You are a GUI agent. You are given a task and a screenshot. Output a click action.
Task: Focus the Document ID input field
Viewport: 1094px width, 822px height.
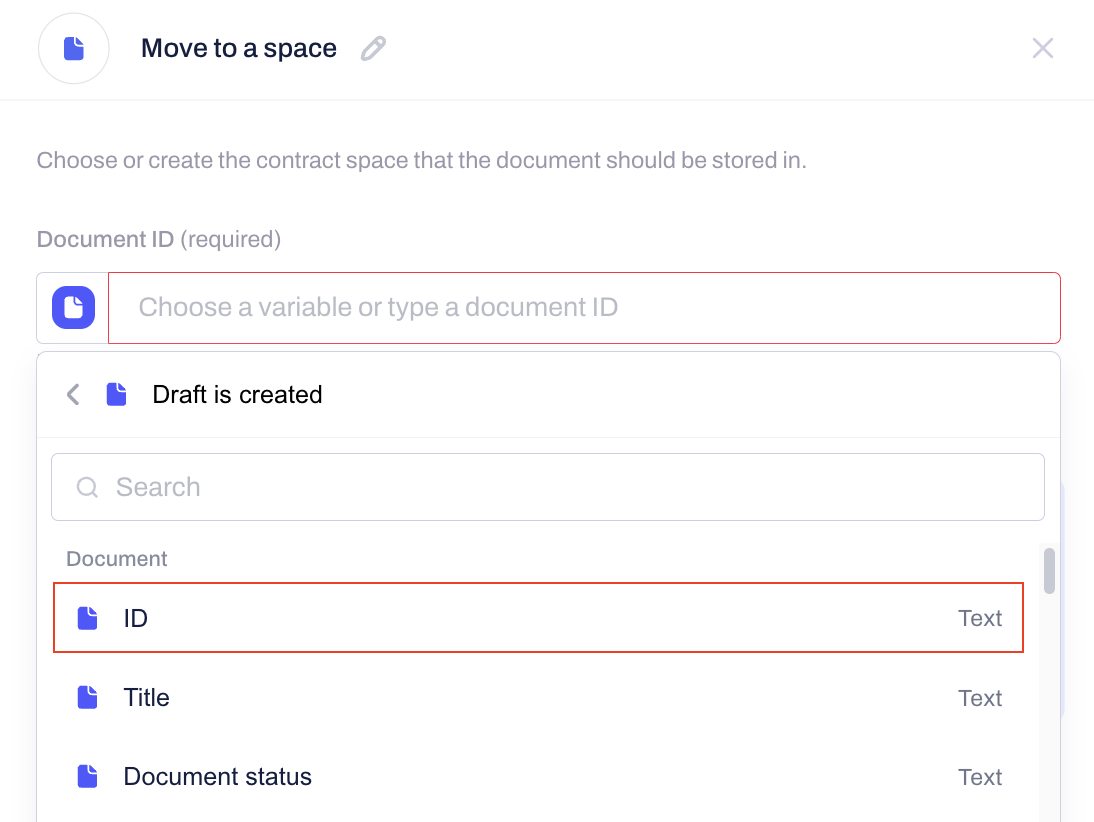click(x=584, y=308)
